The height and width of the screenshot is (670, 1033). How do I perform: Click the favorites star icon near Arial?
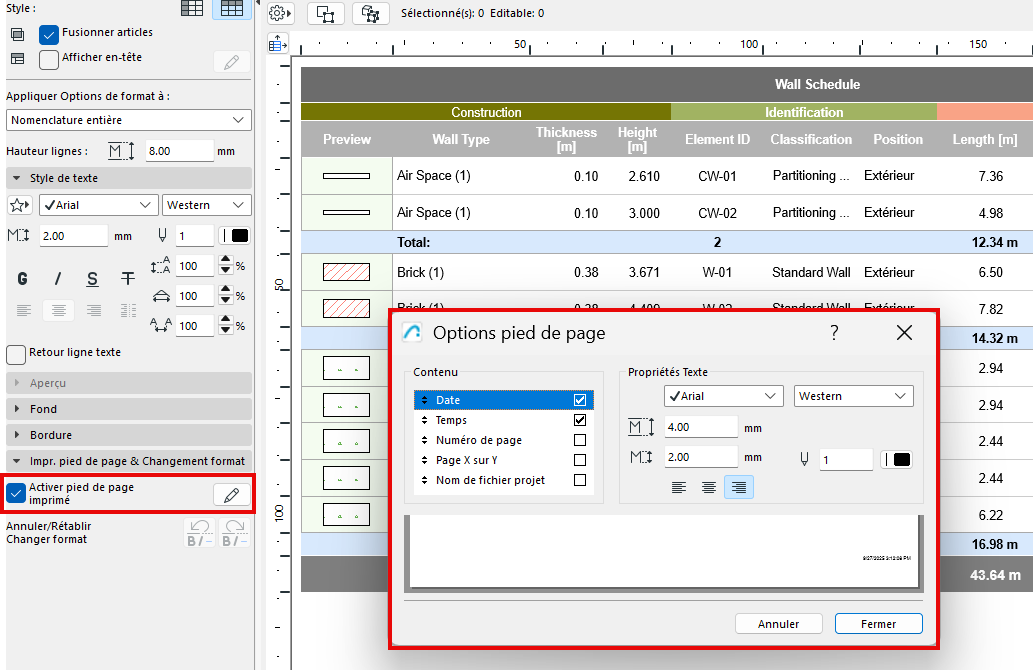[19, 205]
